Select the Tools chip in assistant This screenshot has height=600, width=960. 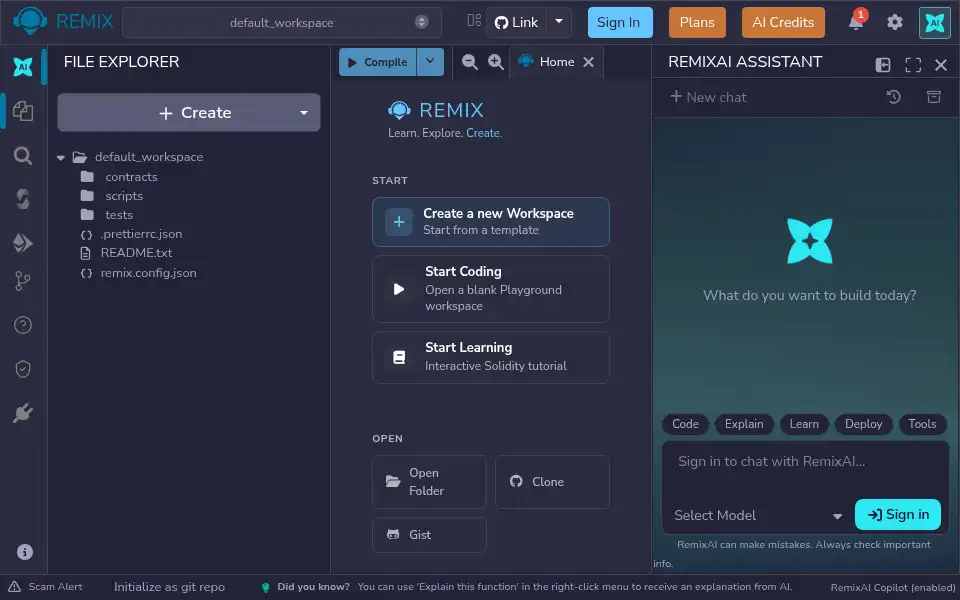click(x=922, y=424)
